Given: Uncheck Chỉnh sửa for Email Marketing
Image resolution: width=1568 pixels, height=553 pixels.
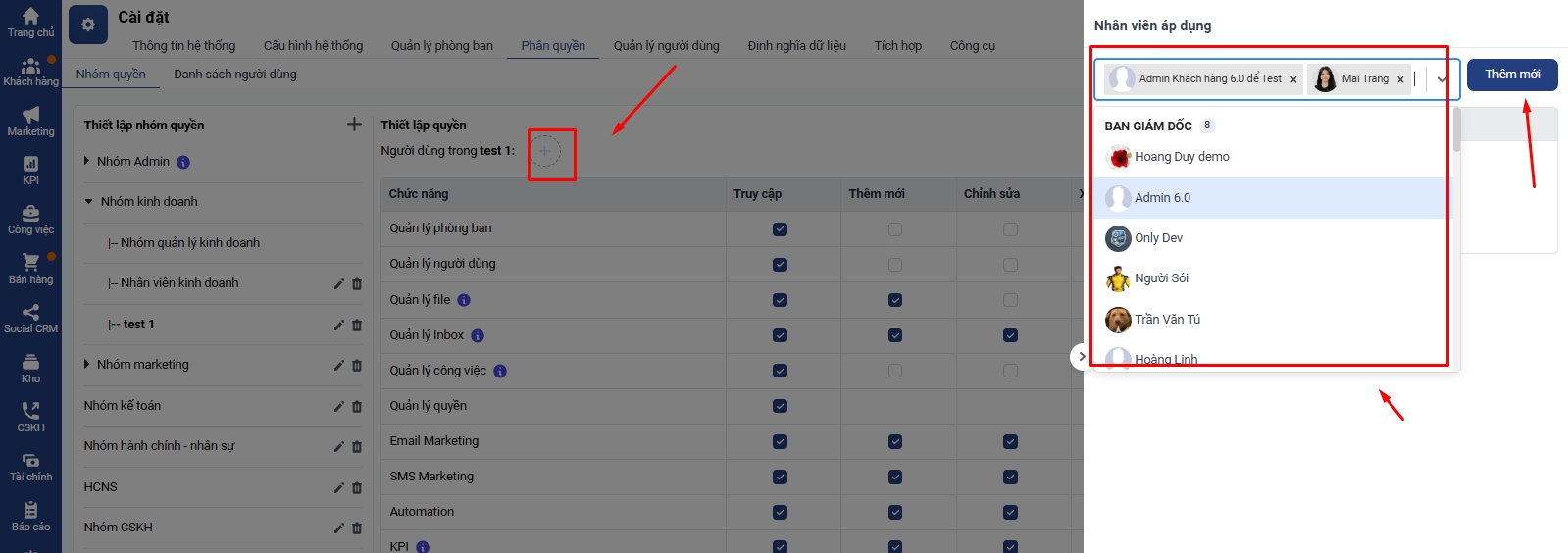Looking at the screenshot, I should tap(1010, 442).
